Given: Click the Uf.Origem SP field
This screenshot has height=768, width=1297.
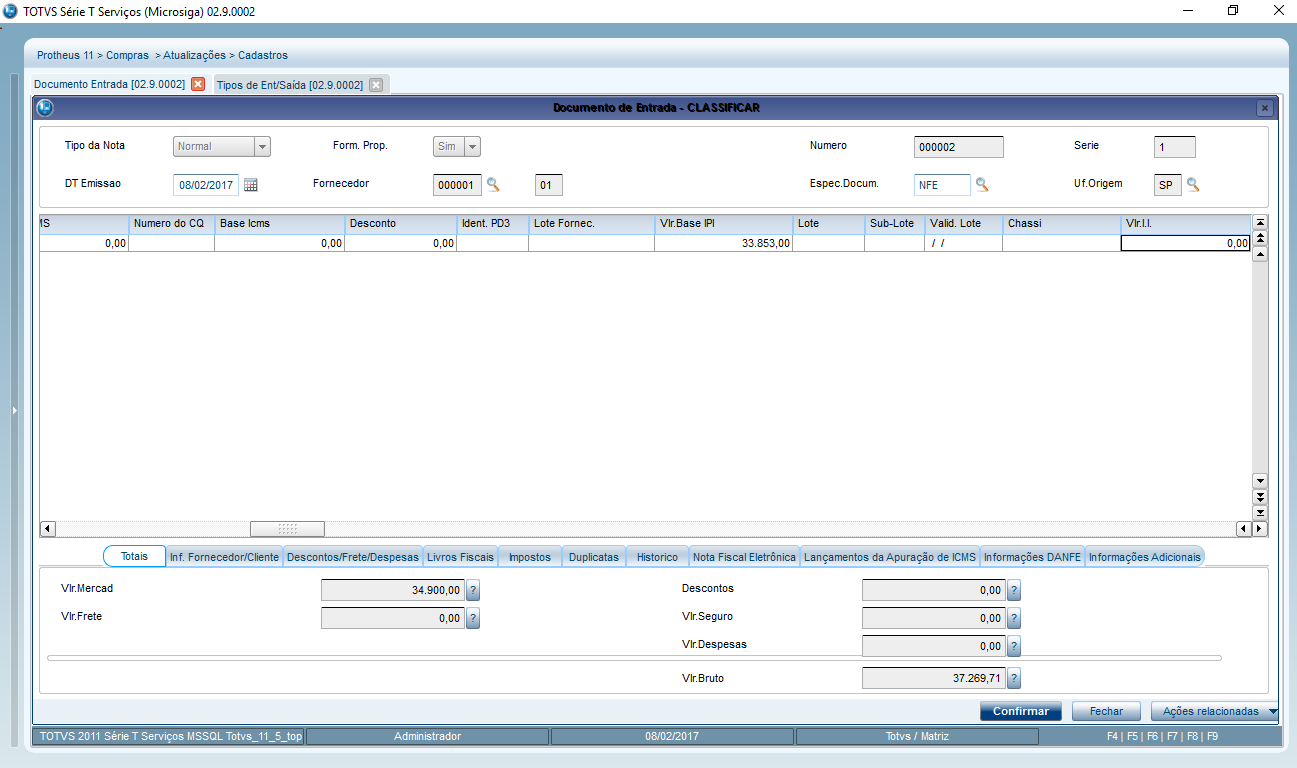Looking at the screenshot, I should (x=1167, y=185).
